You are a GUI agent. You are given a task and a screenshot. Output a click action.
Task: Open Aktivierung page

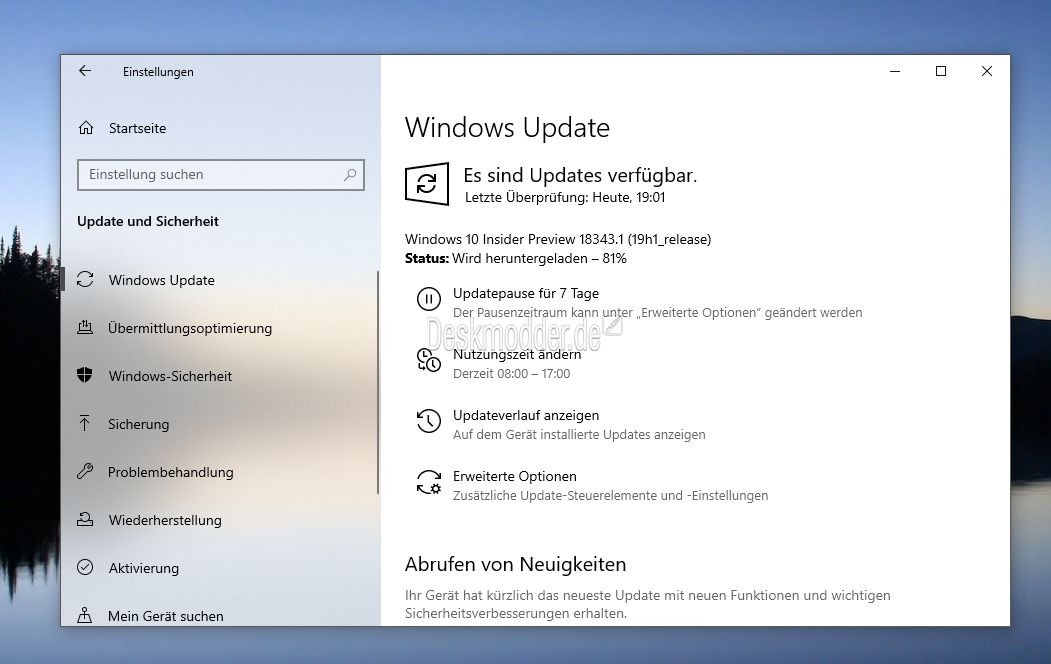point(144,568)
